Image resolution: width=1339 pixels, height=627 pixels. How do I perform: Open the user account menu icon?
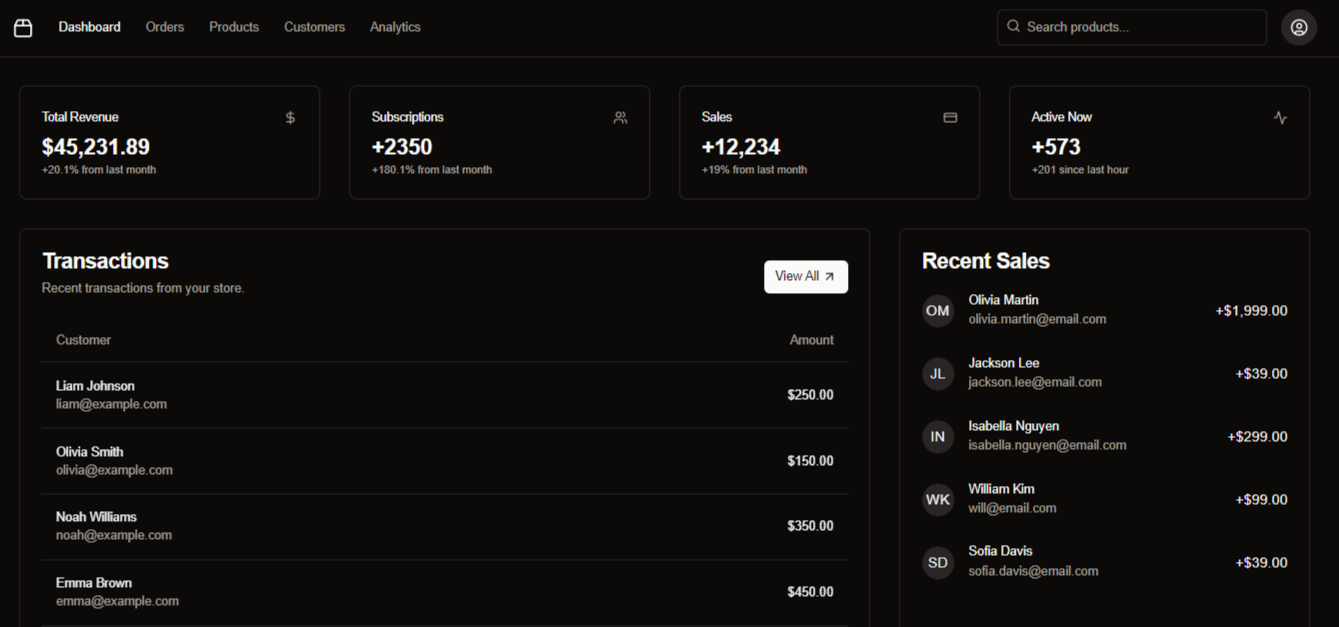pos(1299,27)
